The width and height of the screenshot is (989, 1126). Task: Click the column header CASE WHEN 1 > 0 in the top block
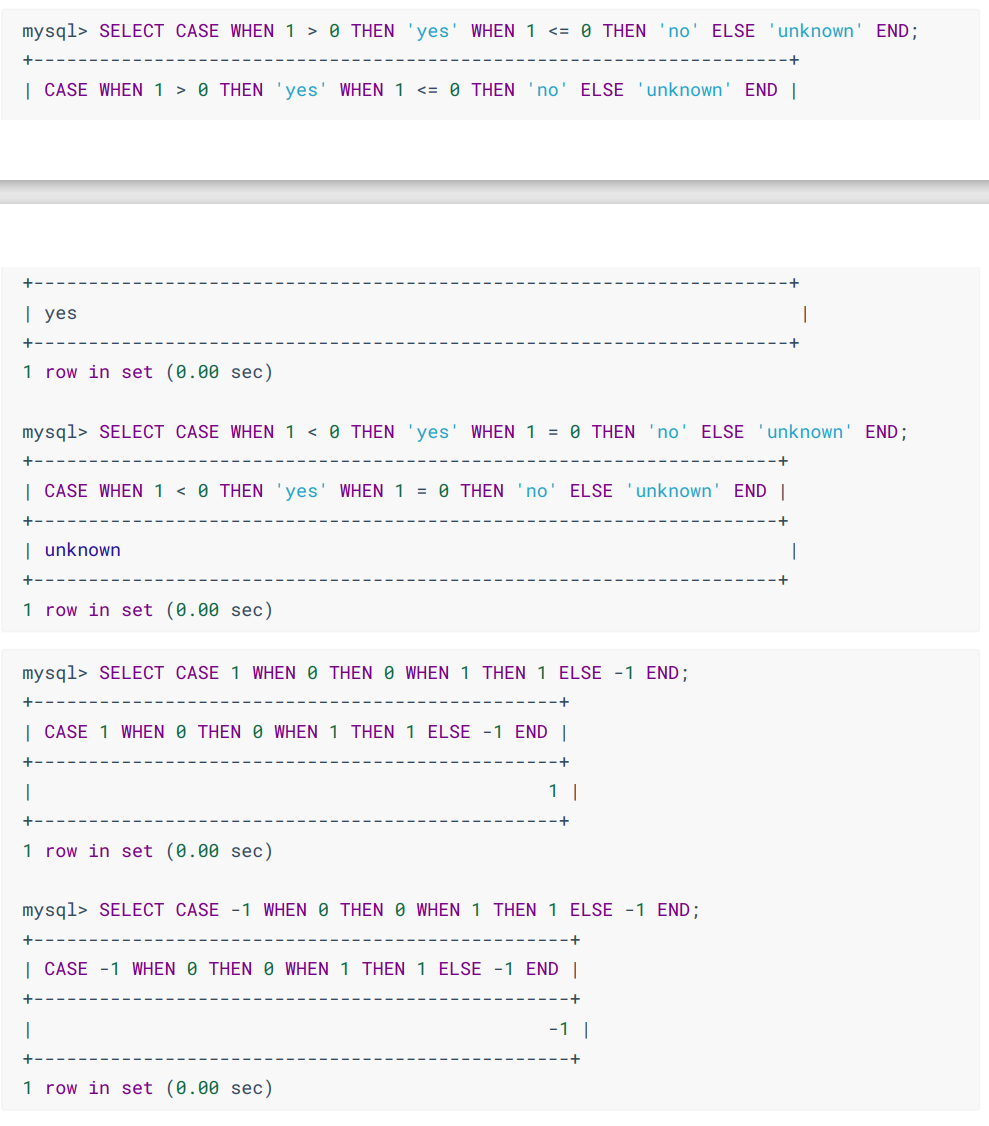point(411,90)
